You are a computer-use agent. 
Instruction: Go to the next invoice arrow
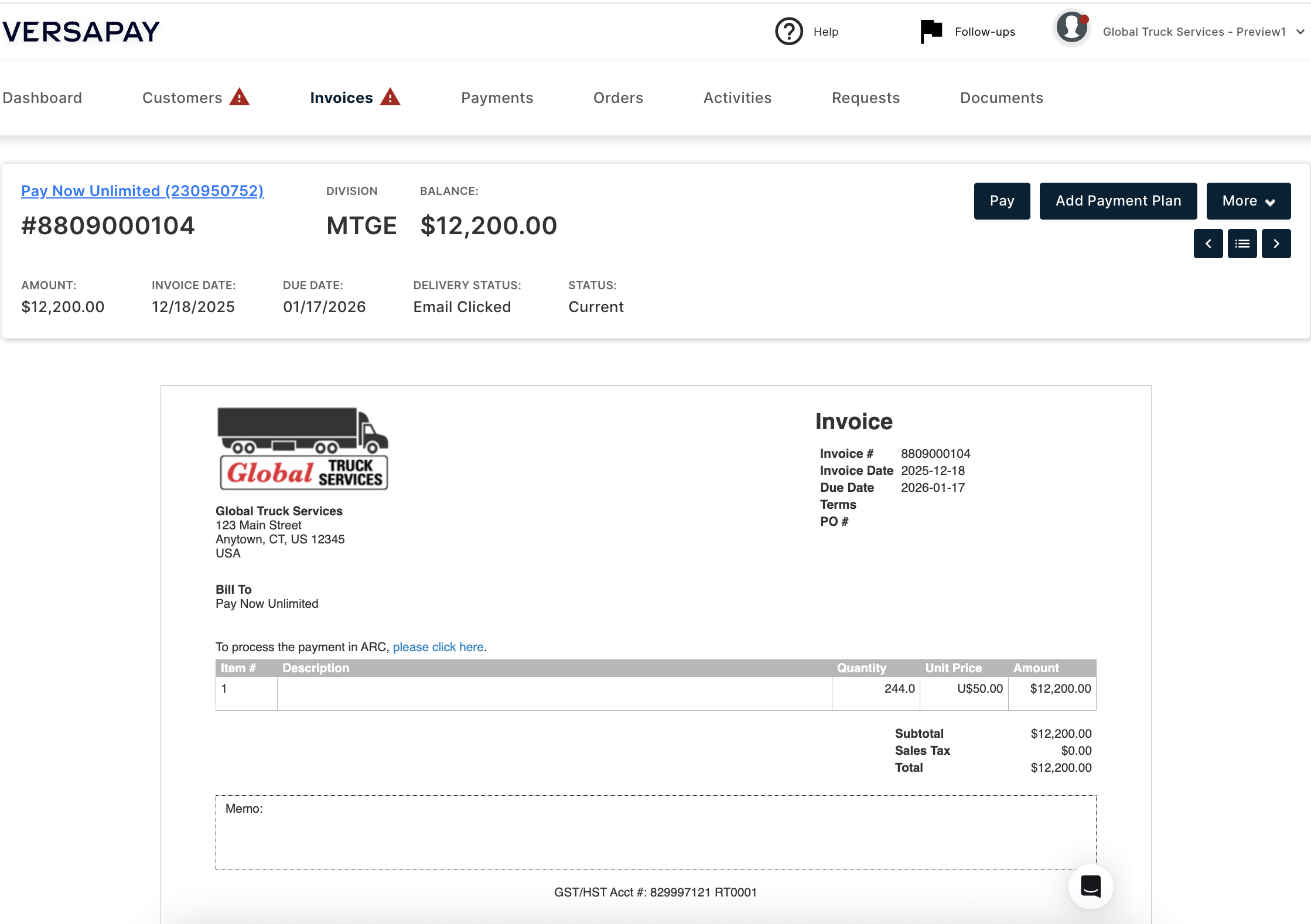[x=1276, y=244]
